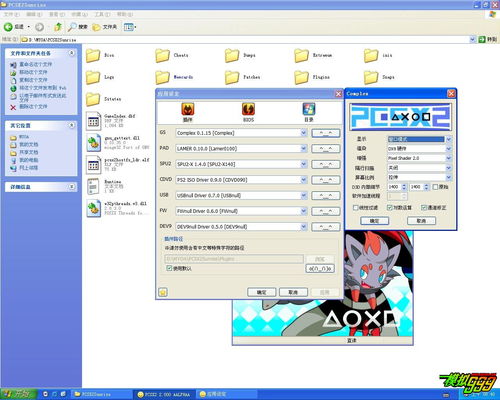Open the View (V) menu in Explorer

pos(57,14)
